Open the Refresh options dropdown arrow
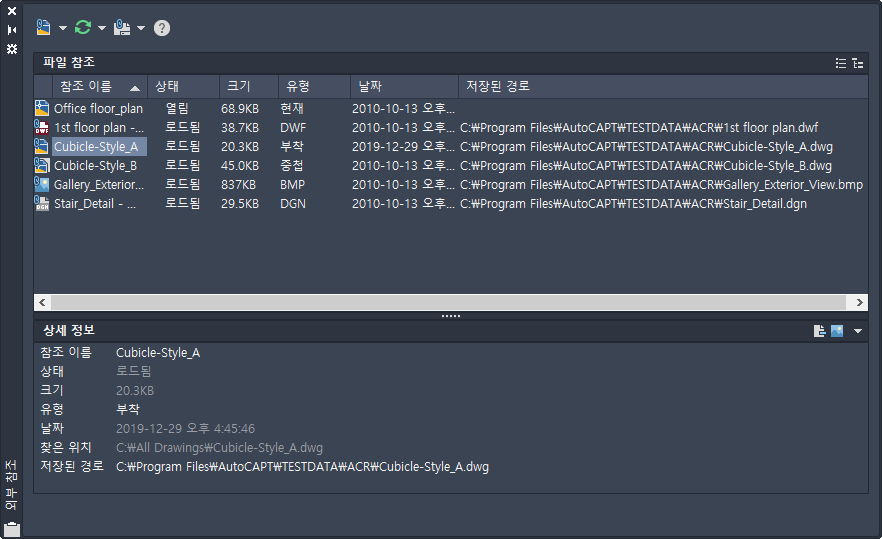The image size is (882, 539). point(102,28)
